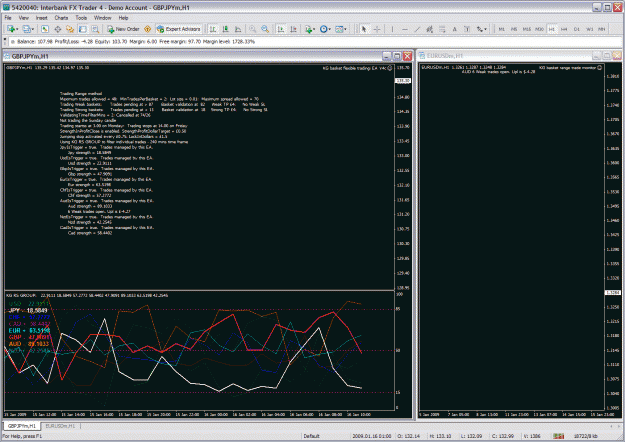
Task: Click the New Order button
Action: (x=123, y=29)
